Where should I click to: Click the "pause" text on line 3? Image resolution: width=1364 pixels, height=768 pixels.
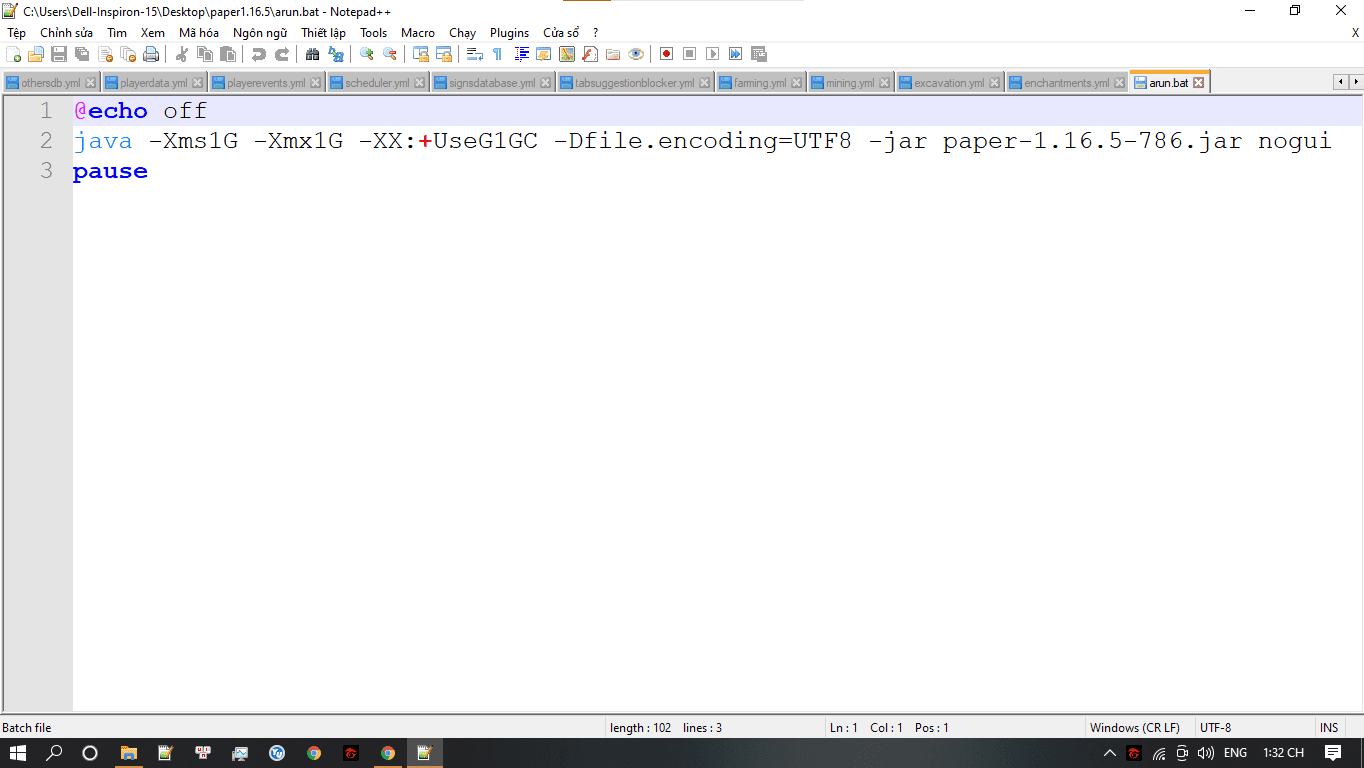coord(110,171)
